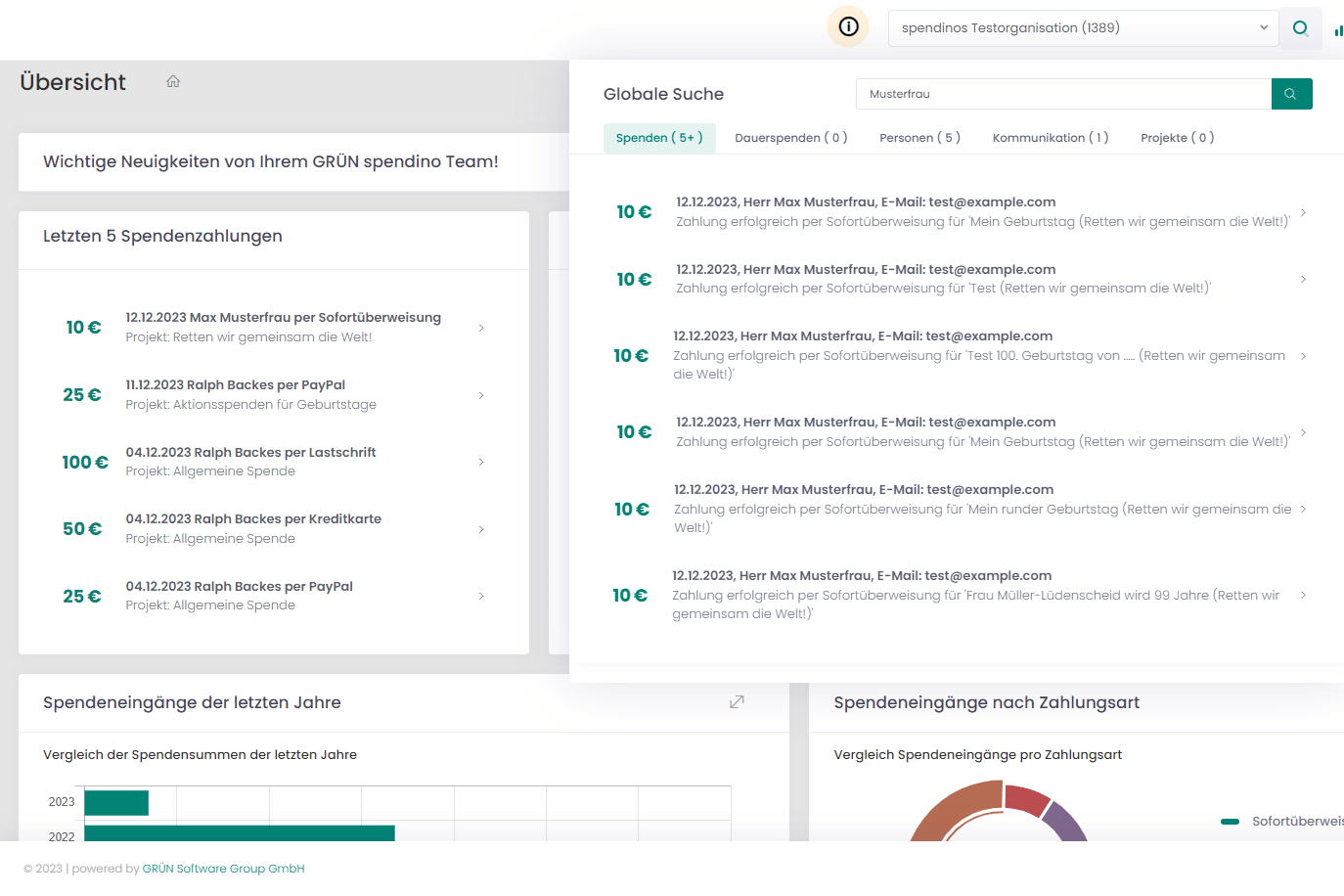Switch to the Dauerspenden ( 0 ) tab
The image size is (1344, 896).
(x=790, y=138)
